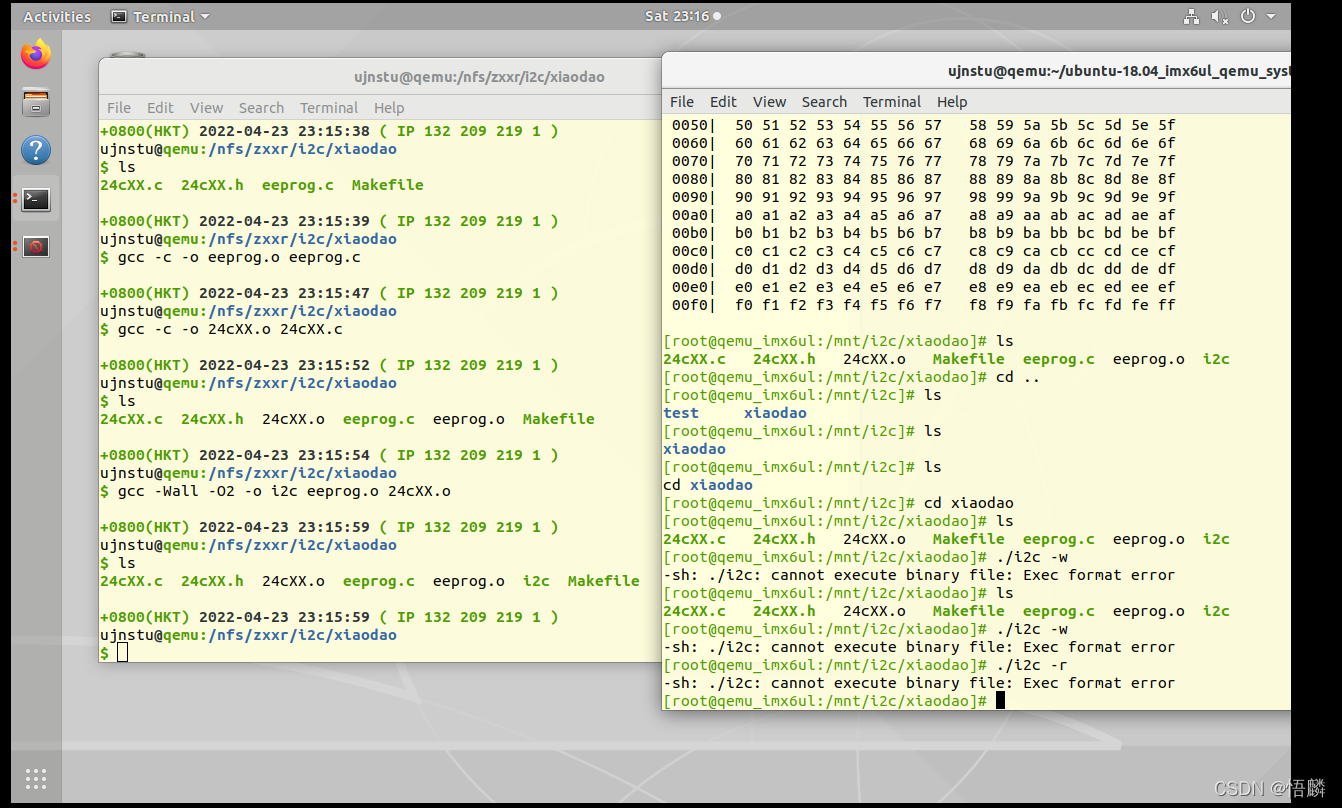
Task: Open the Help dock icon
Action: (x=36, y=150)
